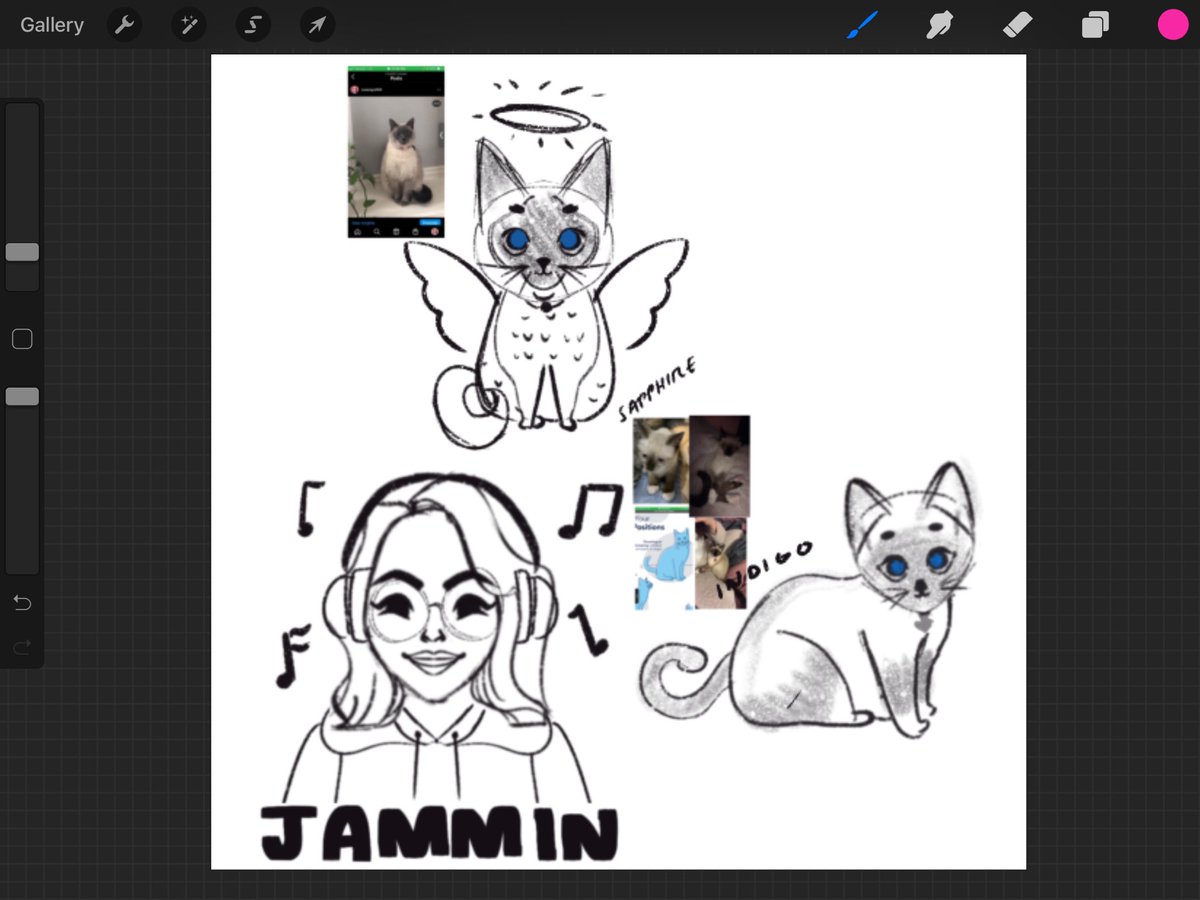Switch to the Smudge tool

[939, 24]
